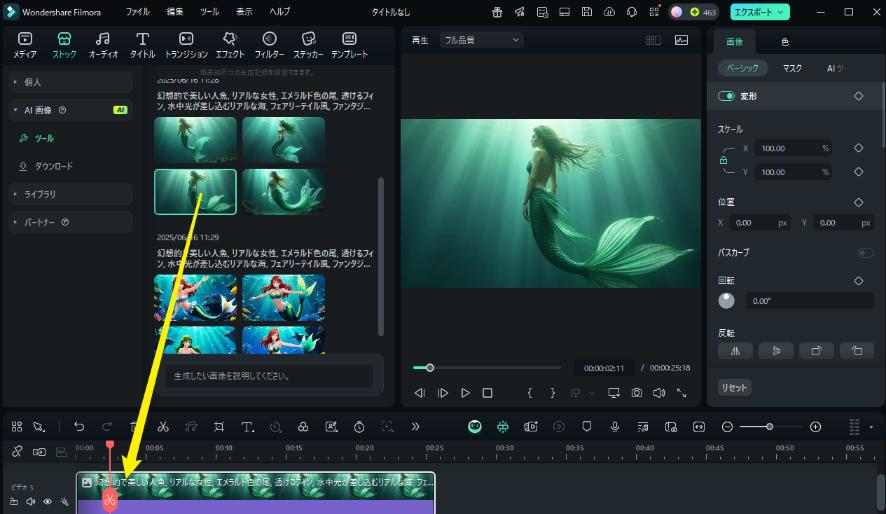Click the gift icon in title bar
This screenshot has height=514, width=886.
[497, 12]
